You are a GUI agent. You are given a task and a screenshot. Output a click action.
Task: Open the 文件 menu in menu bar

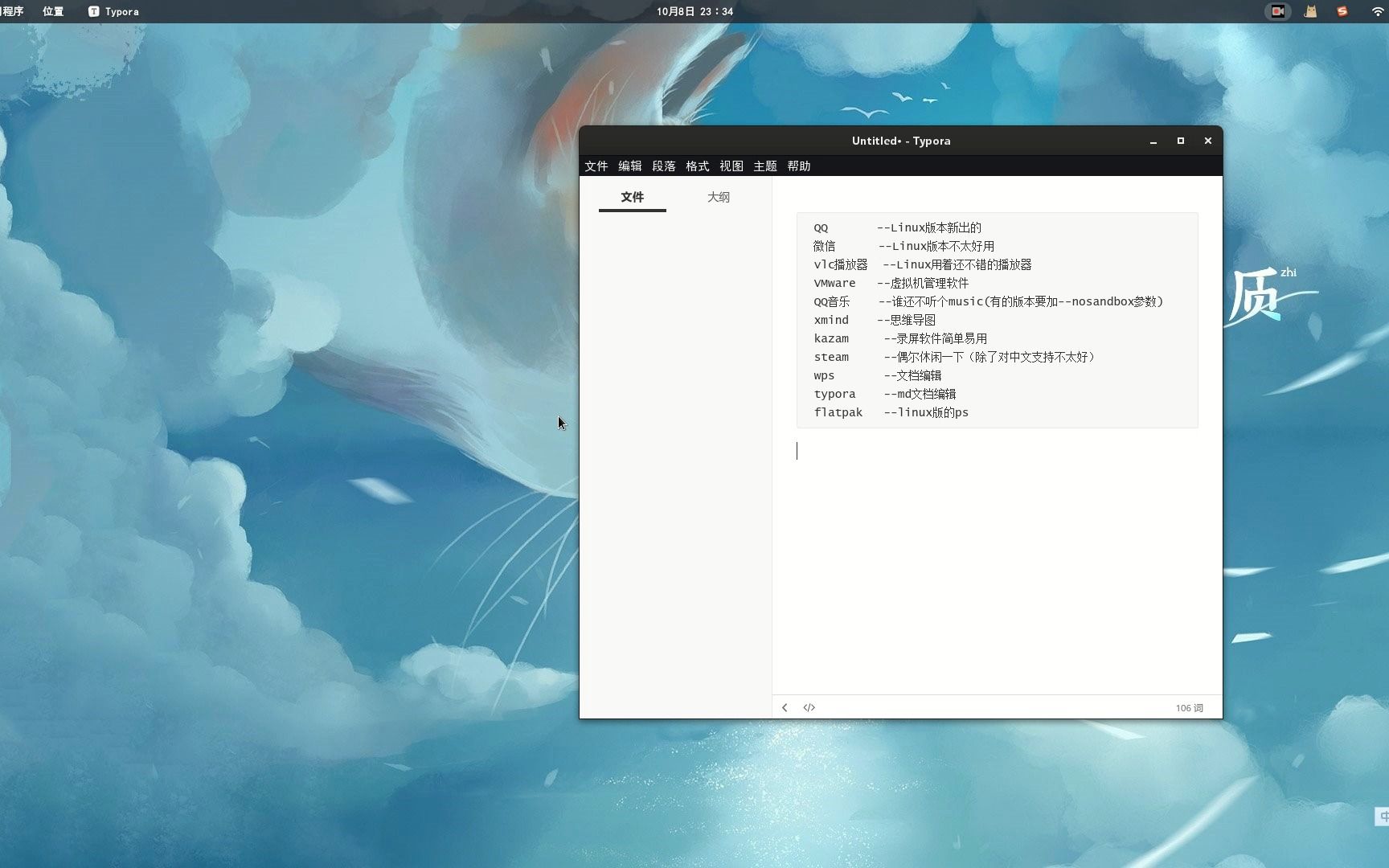(x=596, y=166)
